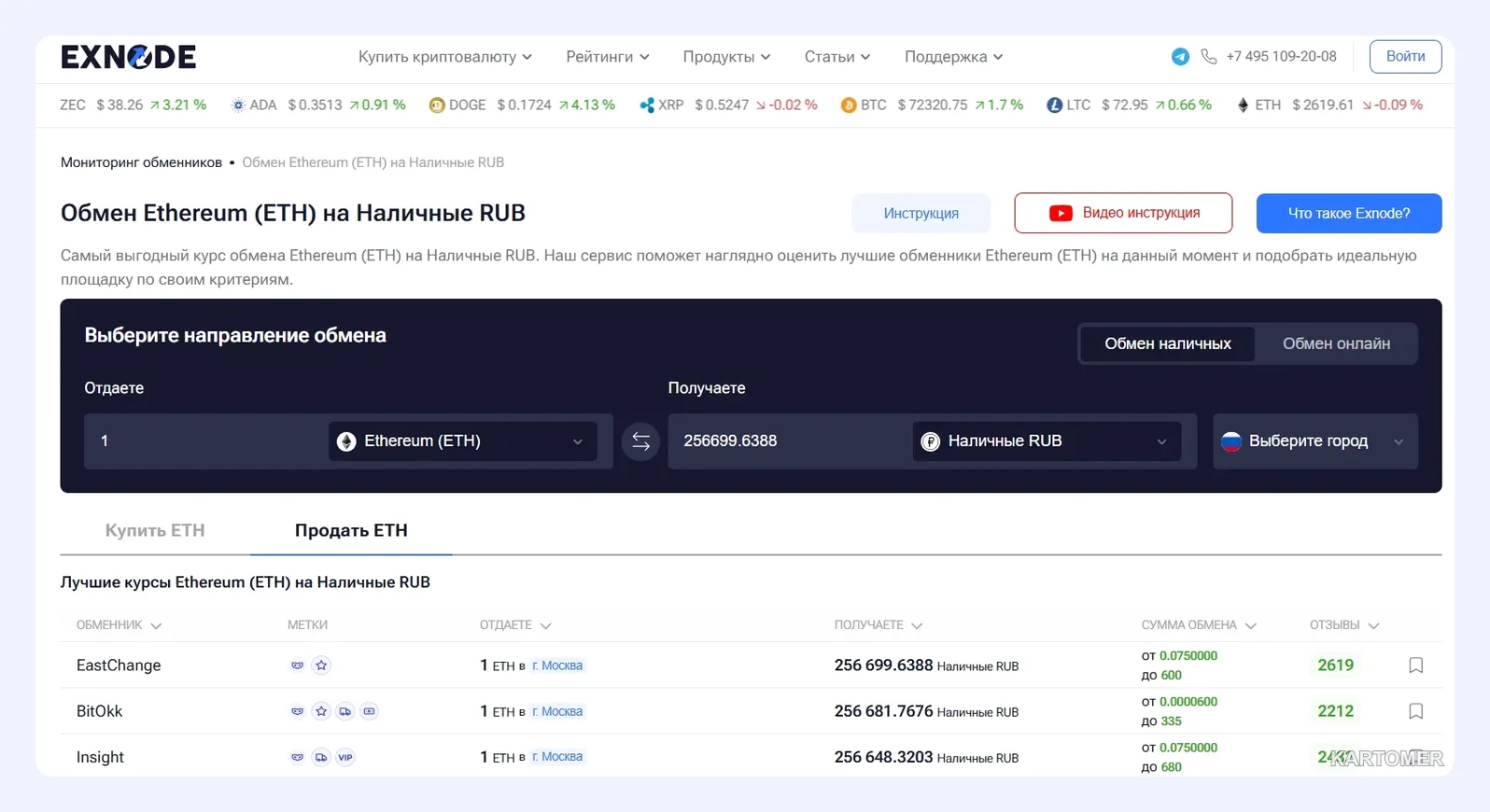Open the г. Москва link in EastChange row
The width and height of the screenshot is (1490, 812).
557,666
